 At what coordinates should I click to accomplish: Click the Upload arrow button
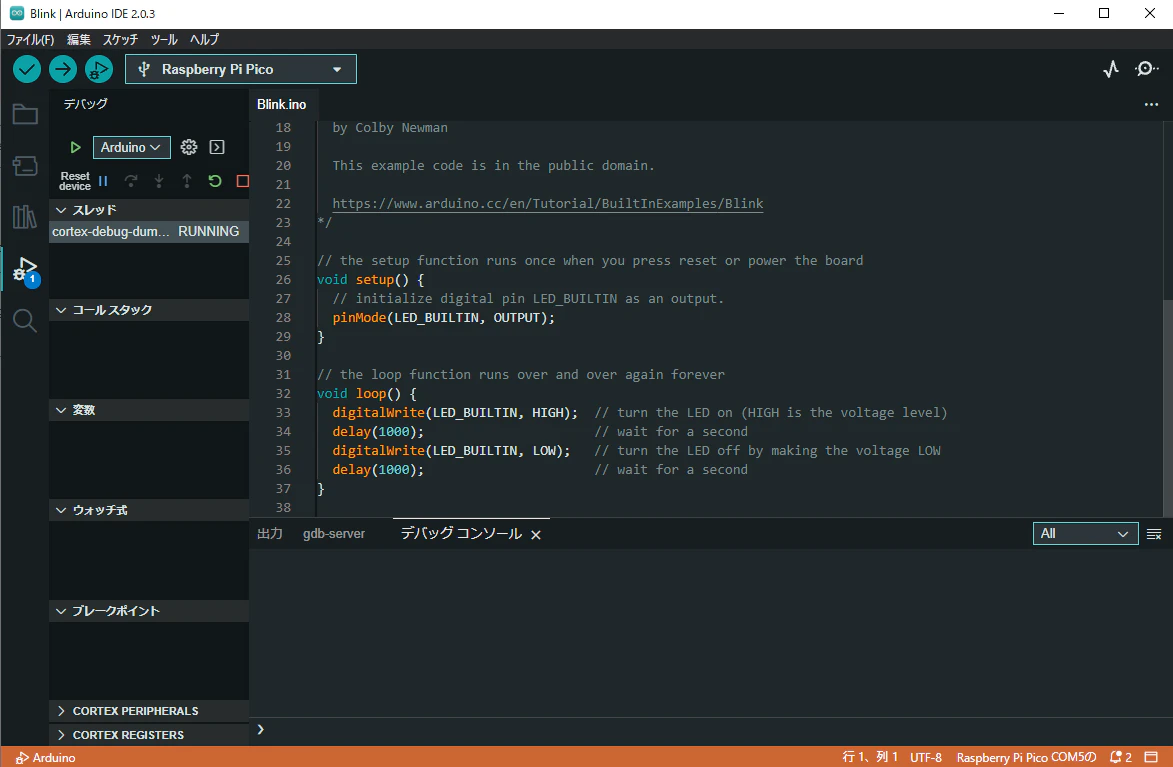click(63, 70)
